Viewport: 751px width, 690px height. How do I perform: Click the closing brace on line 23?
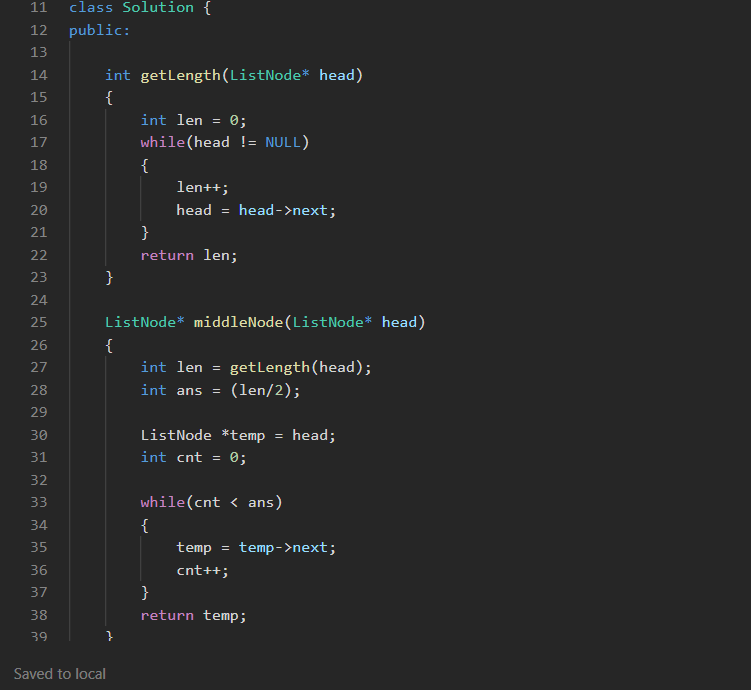pyautogui.click(x=109, y=278)
